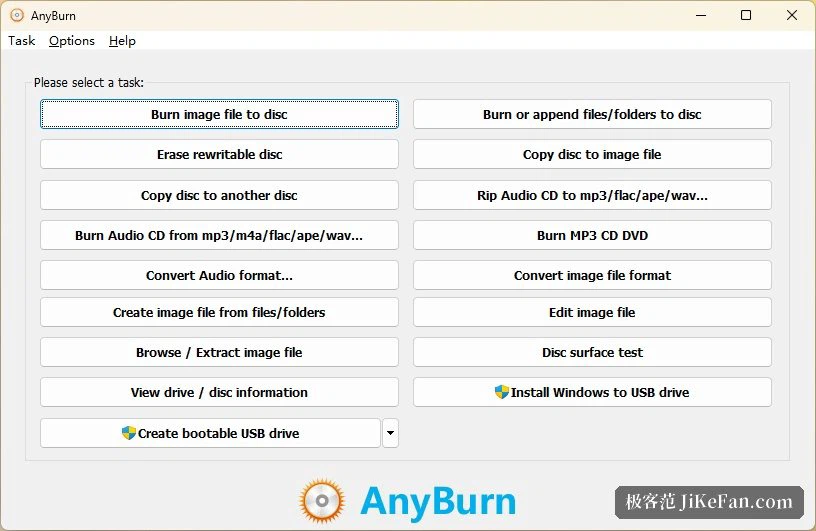Open Burn Audio CD from mp3/m4a/flac task
The height and width of the screenshot is (531, 816).
pyautogui.click(x=219, y=235)
